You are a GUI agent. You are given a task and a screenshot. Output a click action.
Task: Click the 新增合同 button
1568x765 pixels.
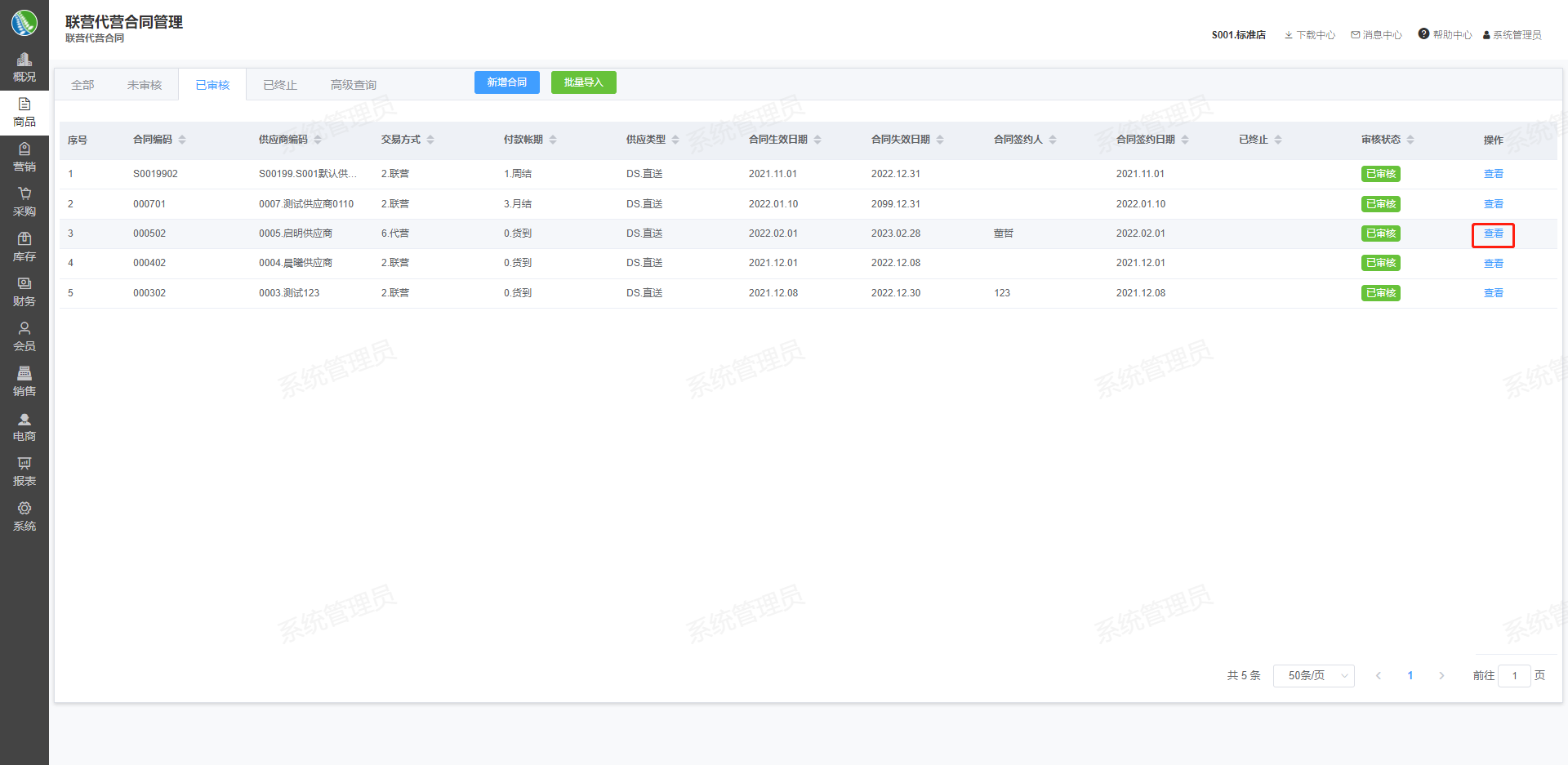pos(506,82)
